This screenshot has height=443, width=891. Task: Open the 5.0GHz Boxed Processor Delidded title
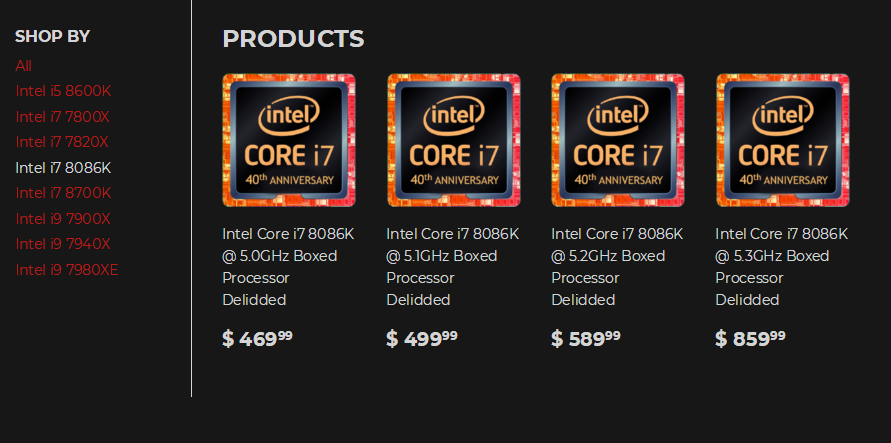pyautogui.click(x=288, y=266)
